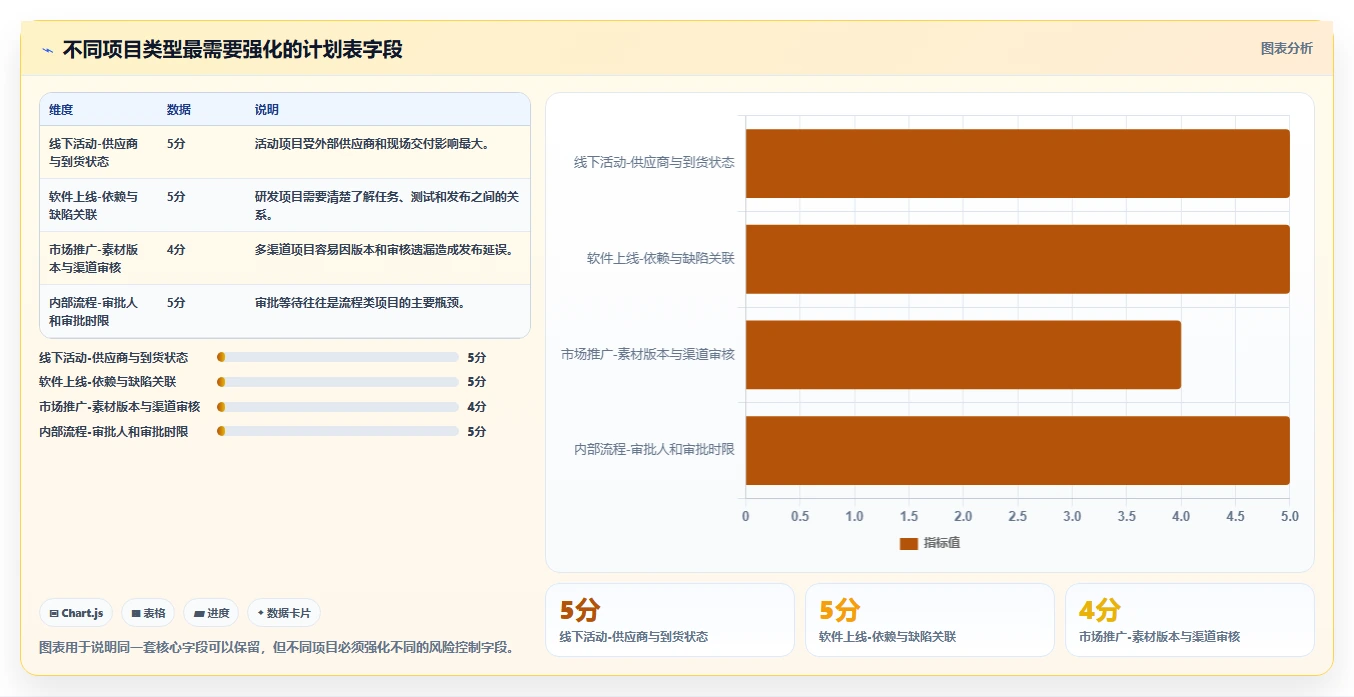Click the 内部流程-审批人和审批时限 progress bar

337,431
